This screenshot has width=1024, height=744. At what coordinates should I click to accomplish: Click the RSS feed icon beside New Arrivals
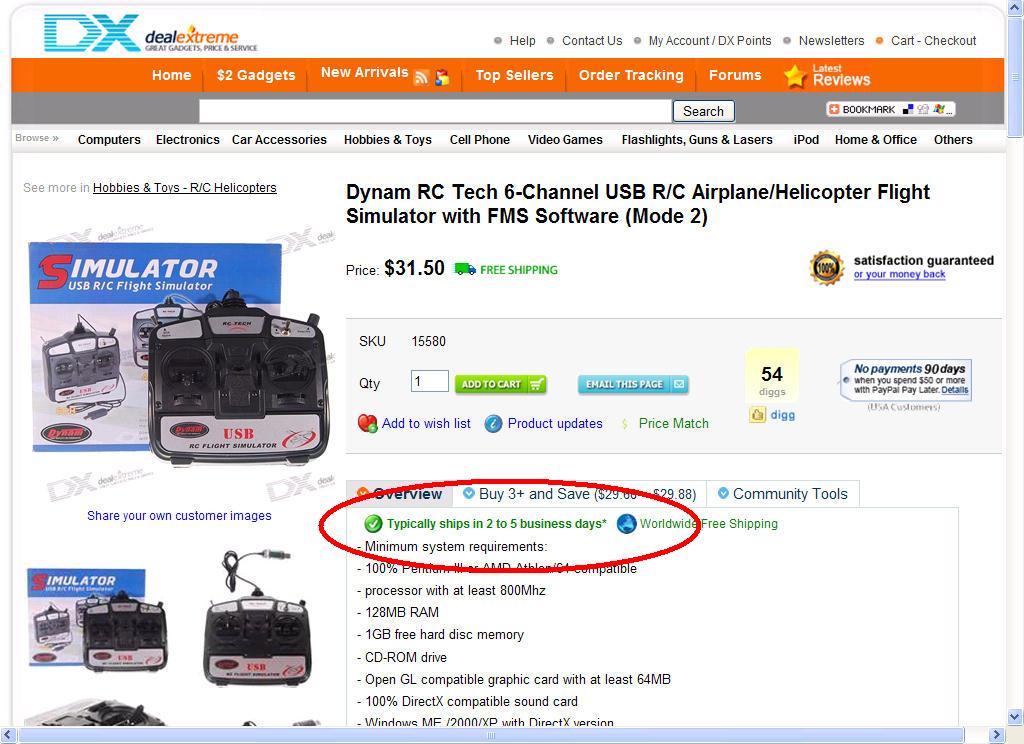point(421,78)
